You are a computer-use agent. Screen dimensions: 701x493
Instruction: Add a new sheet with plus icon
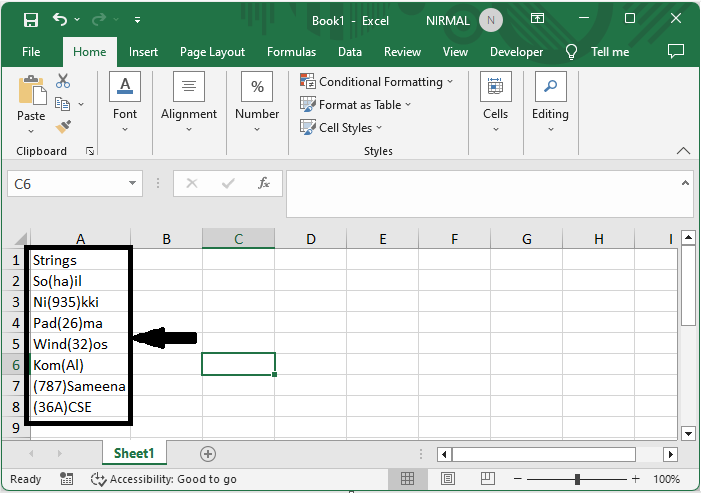coord(207,454)
